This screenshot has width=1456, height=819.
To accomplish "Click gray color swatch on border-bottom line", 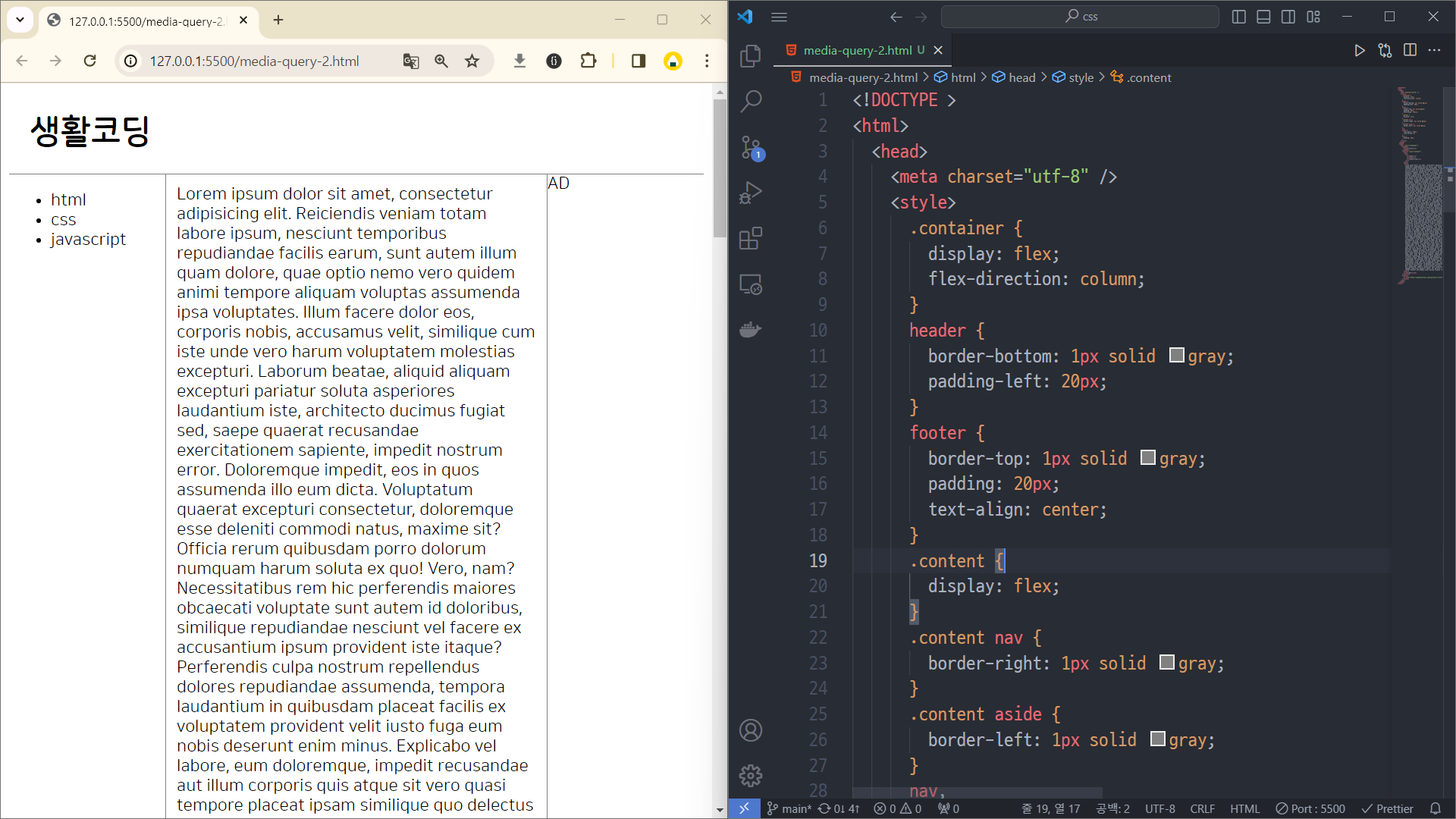I will tap(1176, 355).
